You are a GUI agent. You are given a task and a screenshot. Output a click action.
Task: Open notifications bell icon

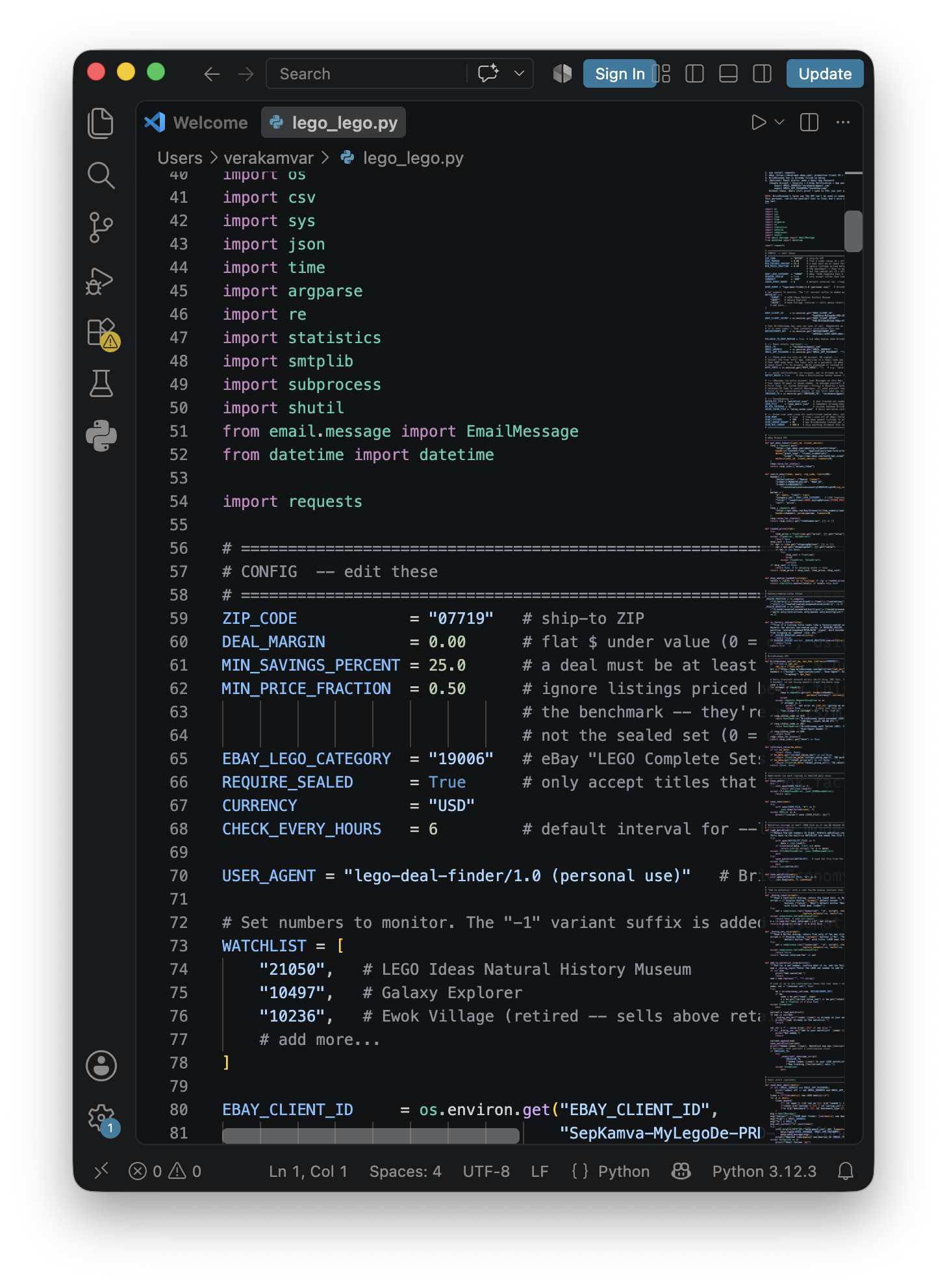(845, 1171)
